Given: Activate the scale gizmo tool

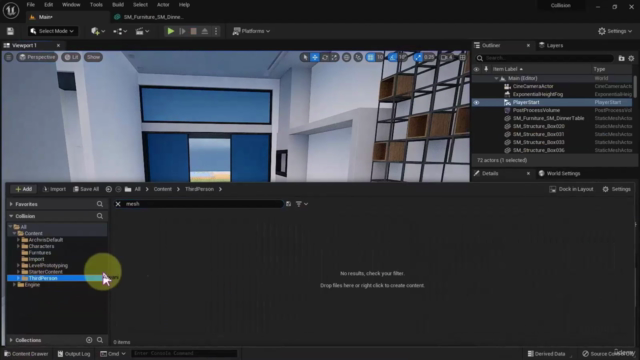Looking at the screenshot, I should point(335,58).
